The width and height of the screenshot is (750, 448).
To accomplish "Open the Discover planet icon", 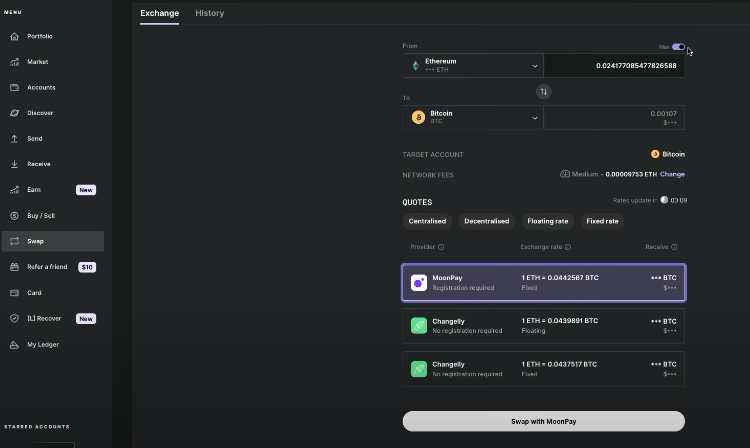I will 14,113.
